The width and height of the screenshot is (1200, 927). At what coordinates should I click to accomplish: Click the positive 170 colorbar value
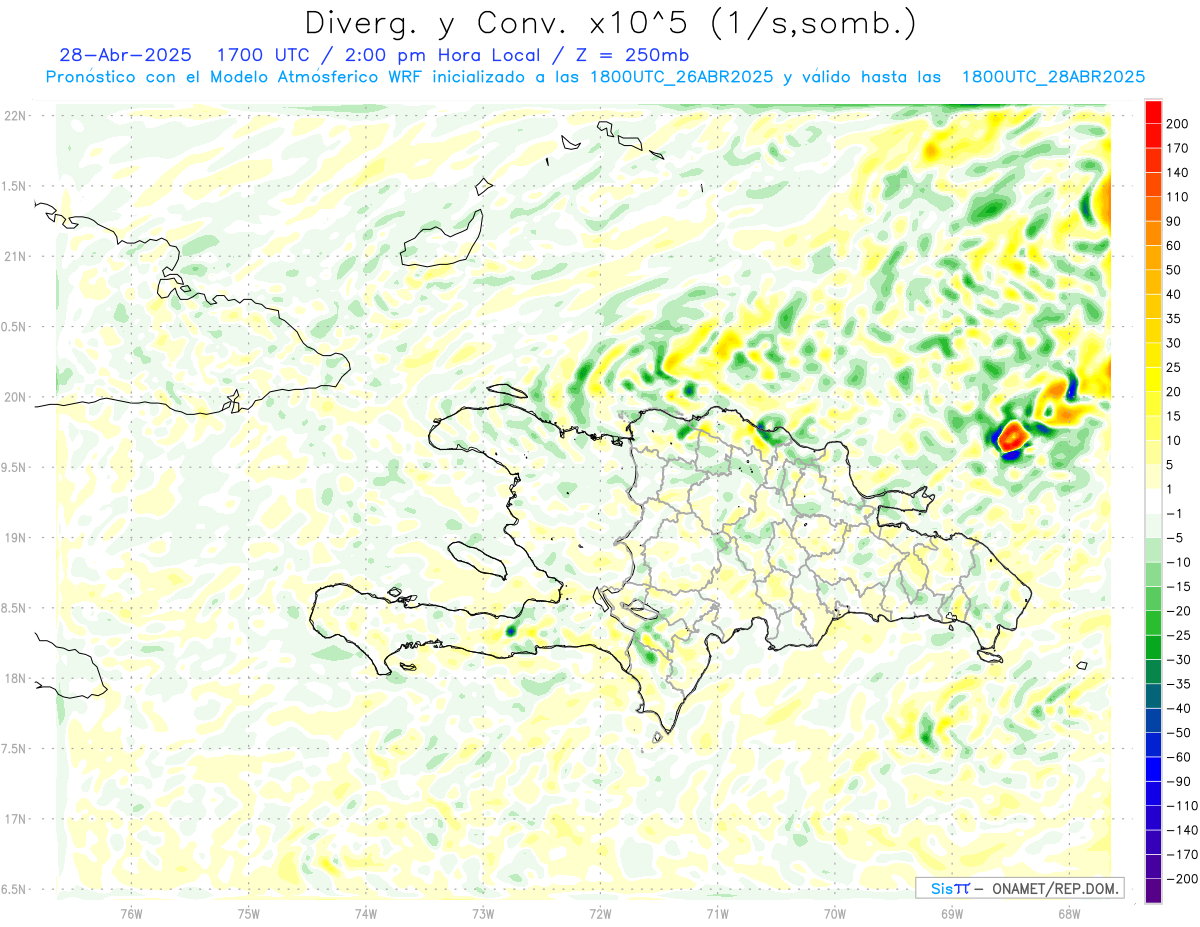point(1176,148)
